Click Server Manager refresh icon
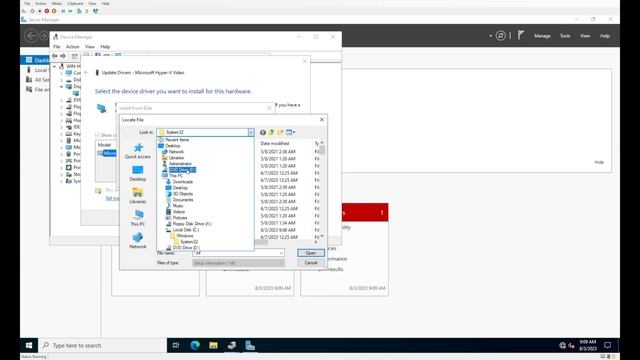The height and width of the screenshot is (360, 640). pos(500,36)
